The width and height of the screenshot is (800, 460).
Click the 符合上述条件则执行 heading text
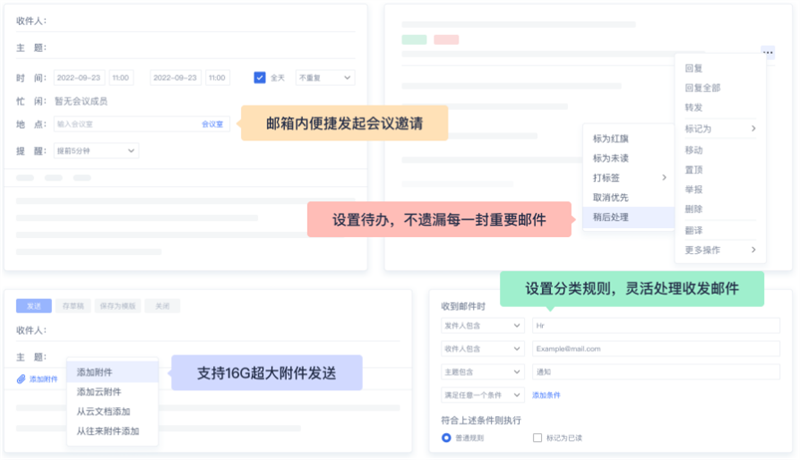point(481,420)
